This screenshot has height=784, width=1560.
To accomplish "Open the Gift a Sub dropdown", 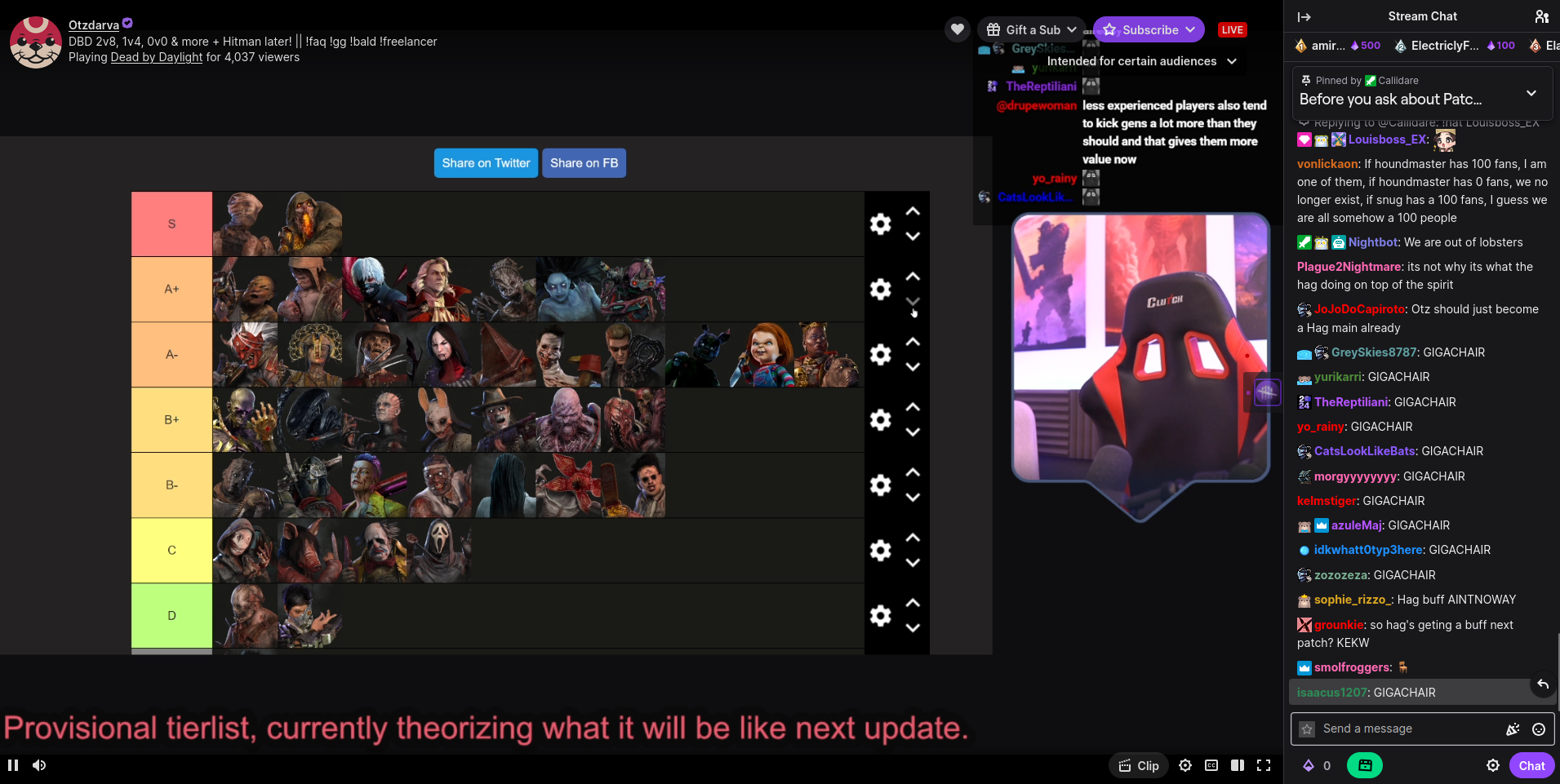I will click(x=1032, y=30).
